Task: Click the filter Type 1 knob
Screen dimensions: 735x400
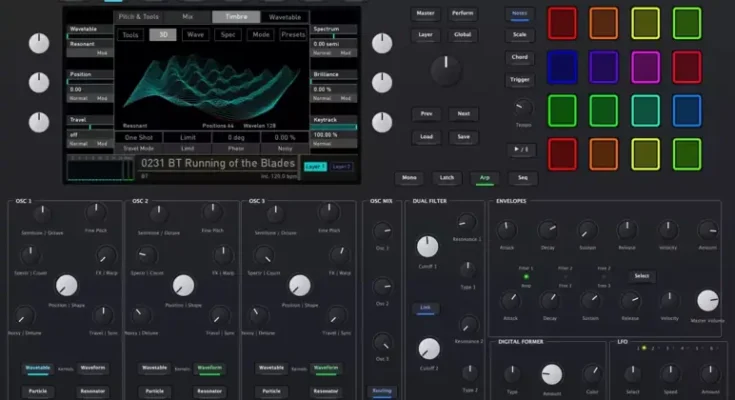Action: (x=467, y=270)
